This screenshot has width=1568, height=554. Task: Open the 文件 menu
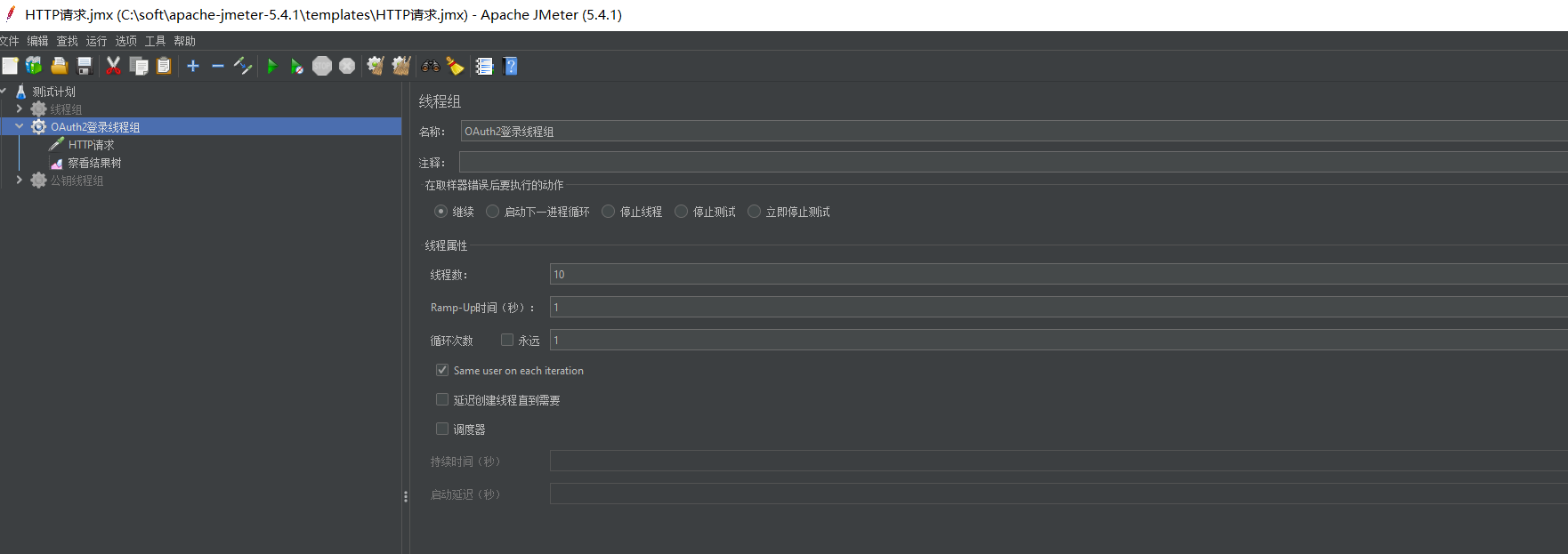click(x=9, y=41)
